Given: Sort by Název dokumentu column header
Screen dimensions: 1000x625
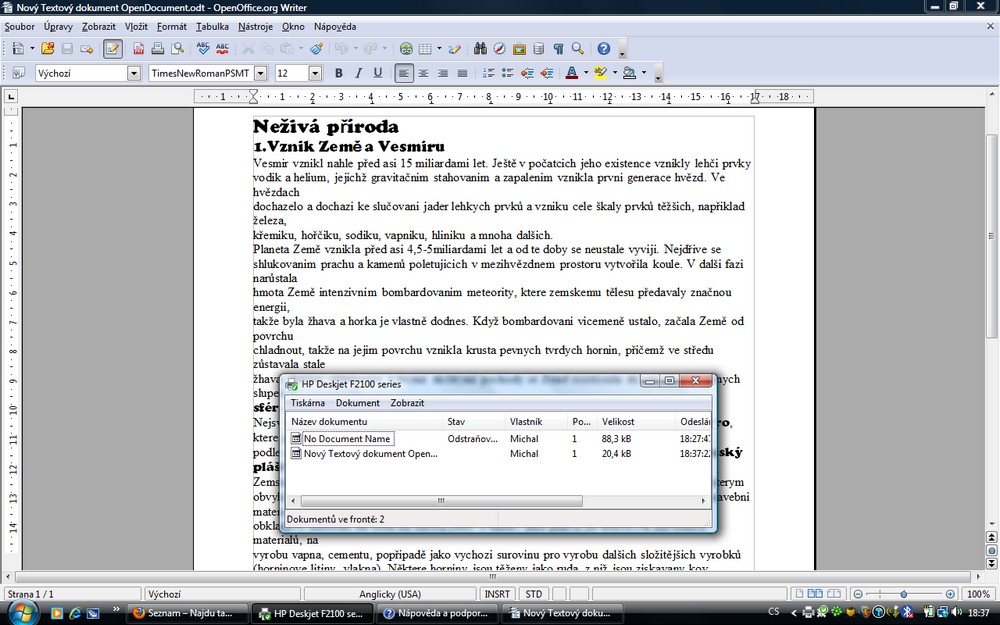Looking at the screenshot, I should click(x=364, y=422).
